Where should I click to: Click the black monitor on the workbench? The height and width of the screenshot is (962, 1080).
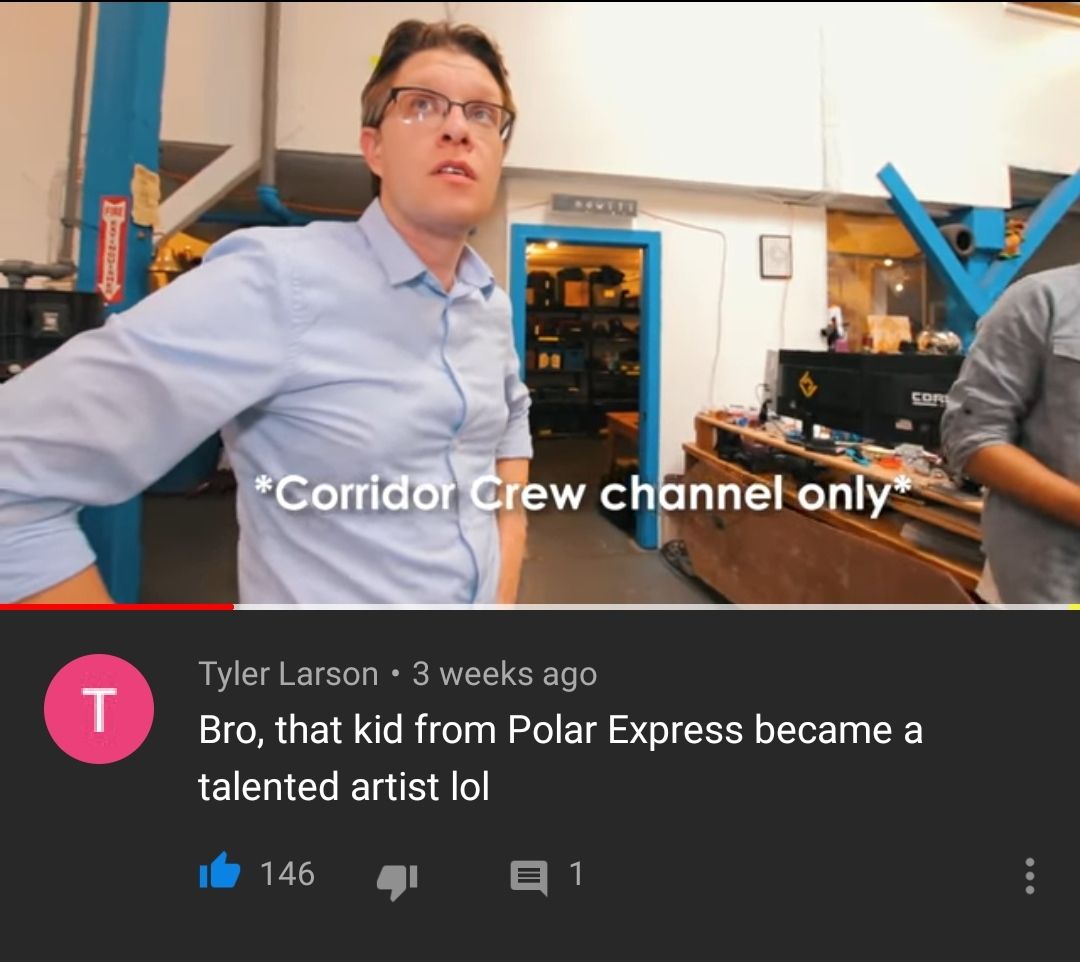coord(869,396)
